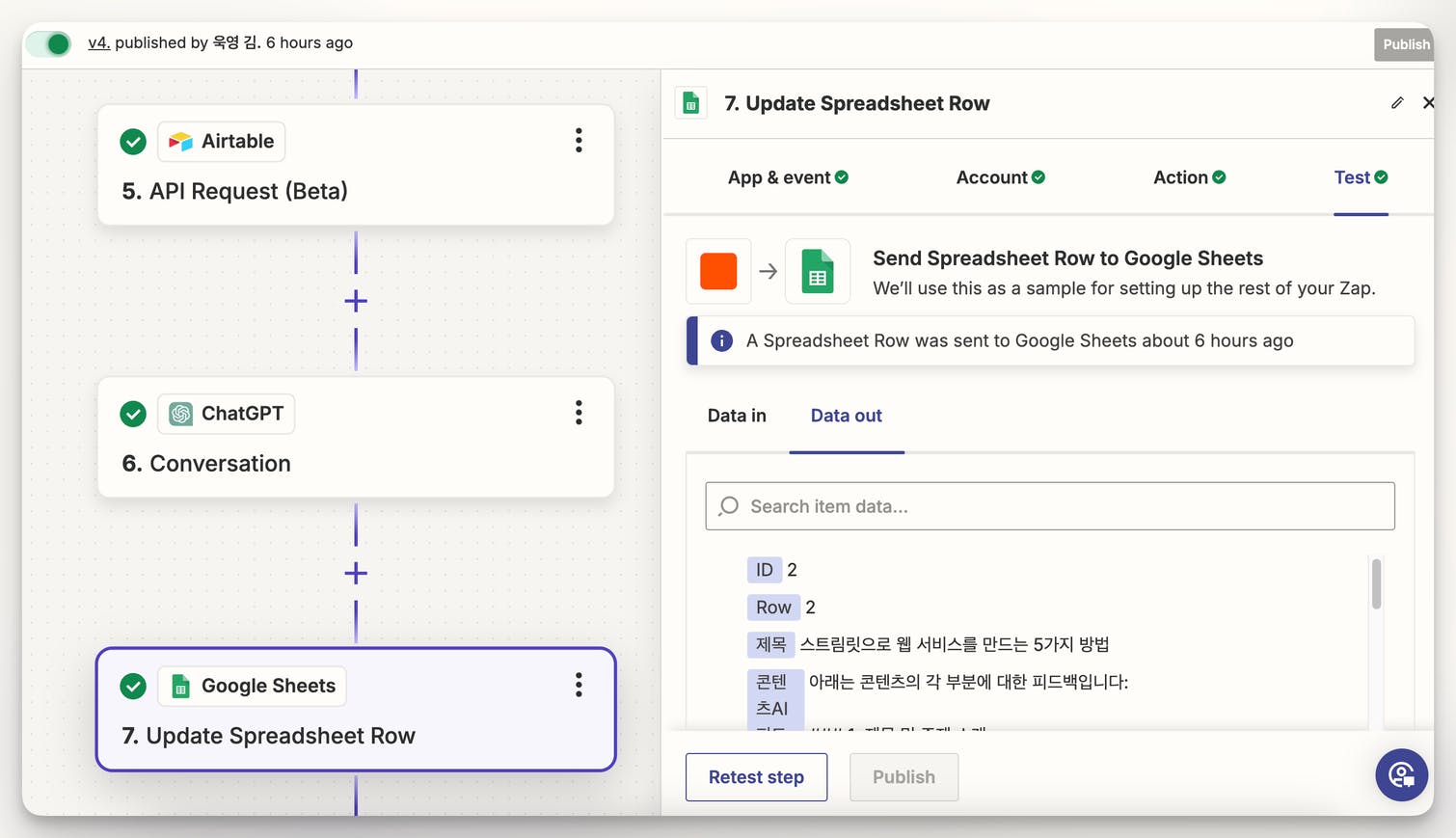Add step between ChatGPT and Google Sheets
Image resolution: width=1456 pixels, height=838 pixels.
[356, 573]
